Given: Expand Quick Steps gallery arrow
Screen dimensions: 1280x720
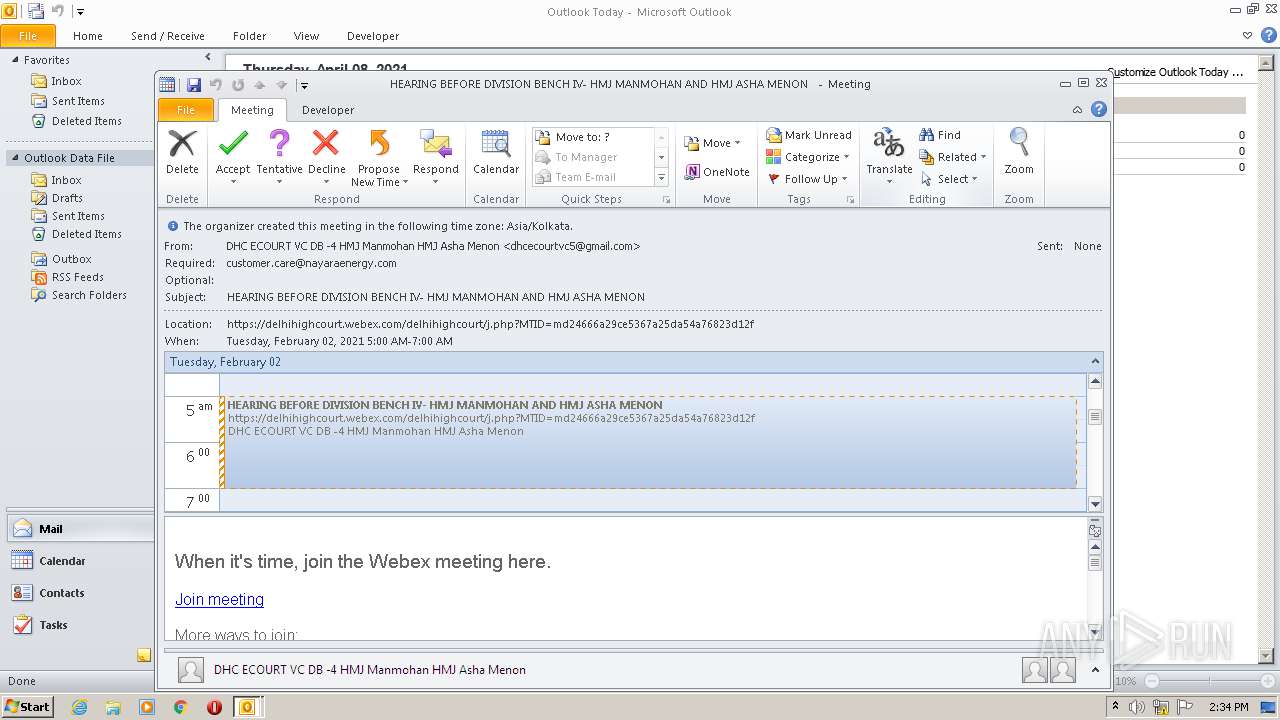Looking at the screenshot, I should coord(661,177).
